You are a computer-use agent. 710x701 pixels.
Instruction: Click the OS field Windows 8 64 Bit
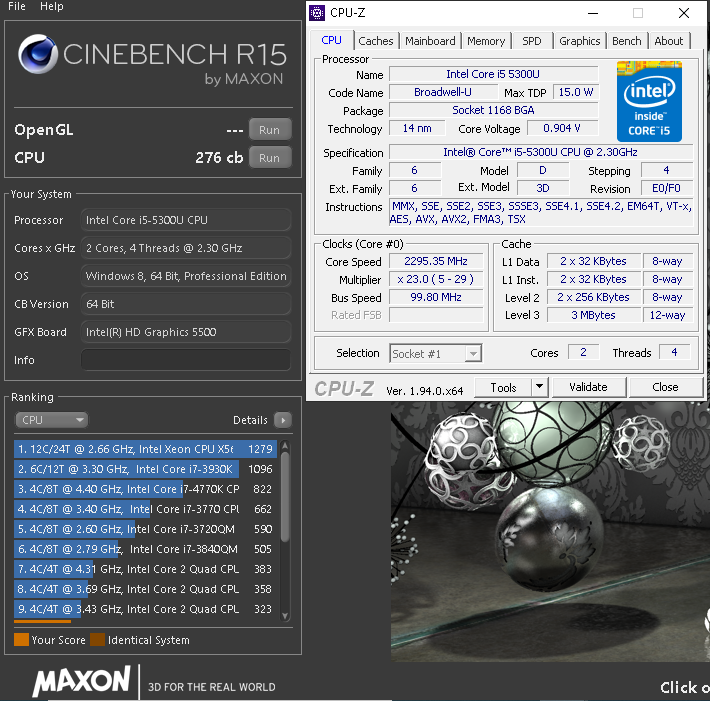click(x=186, y=276)
